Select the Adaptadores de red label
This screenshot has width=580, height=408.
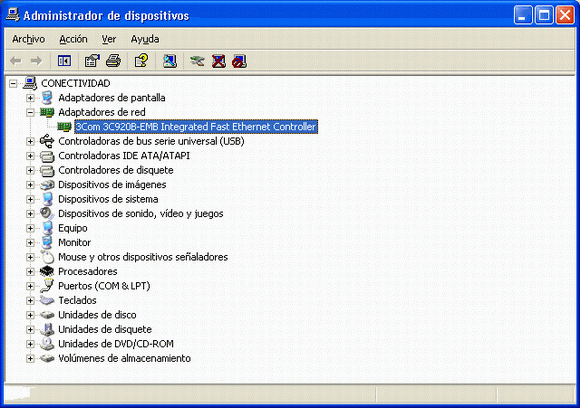(102, 112)
